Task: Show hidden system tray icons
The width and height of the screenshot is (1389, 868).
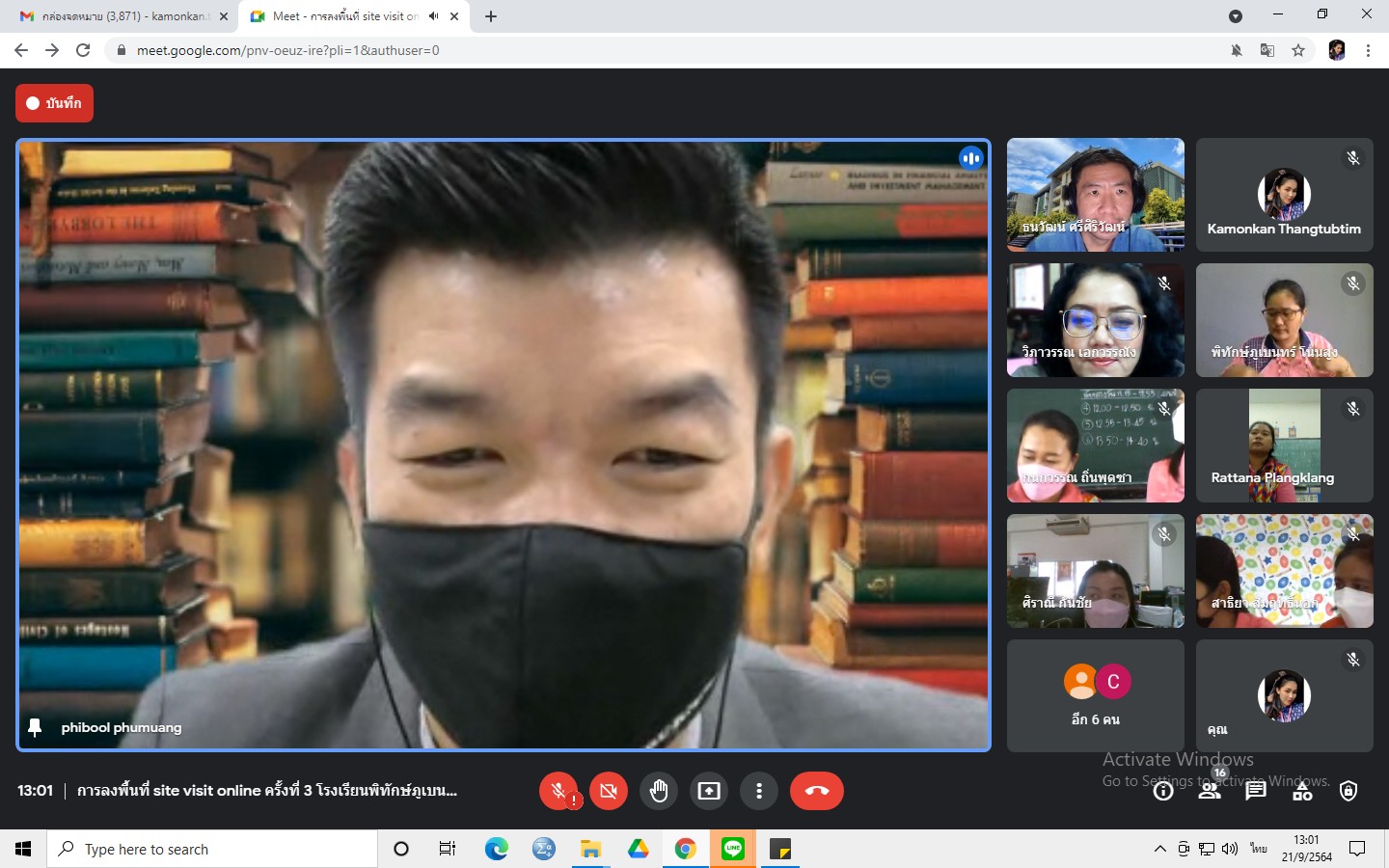Action: [1159, 849]
